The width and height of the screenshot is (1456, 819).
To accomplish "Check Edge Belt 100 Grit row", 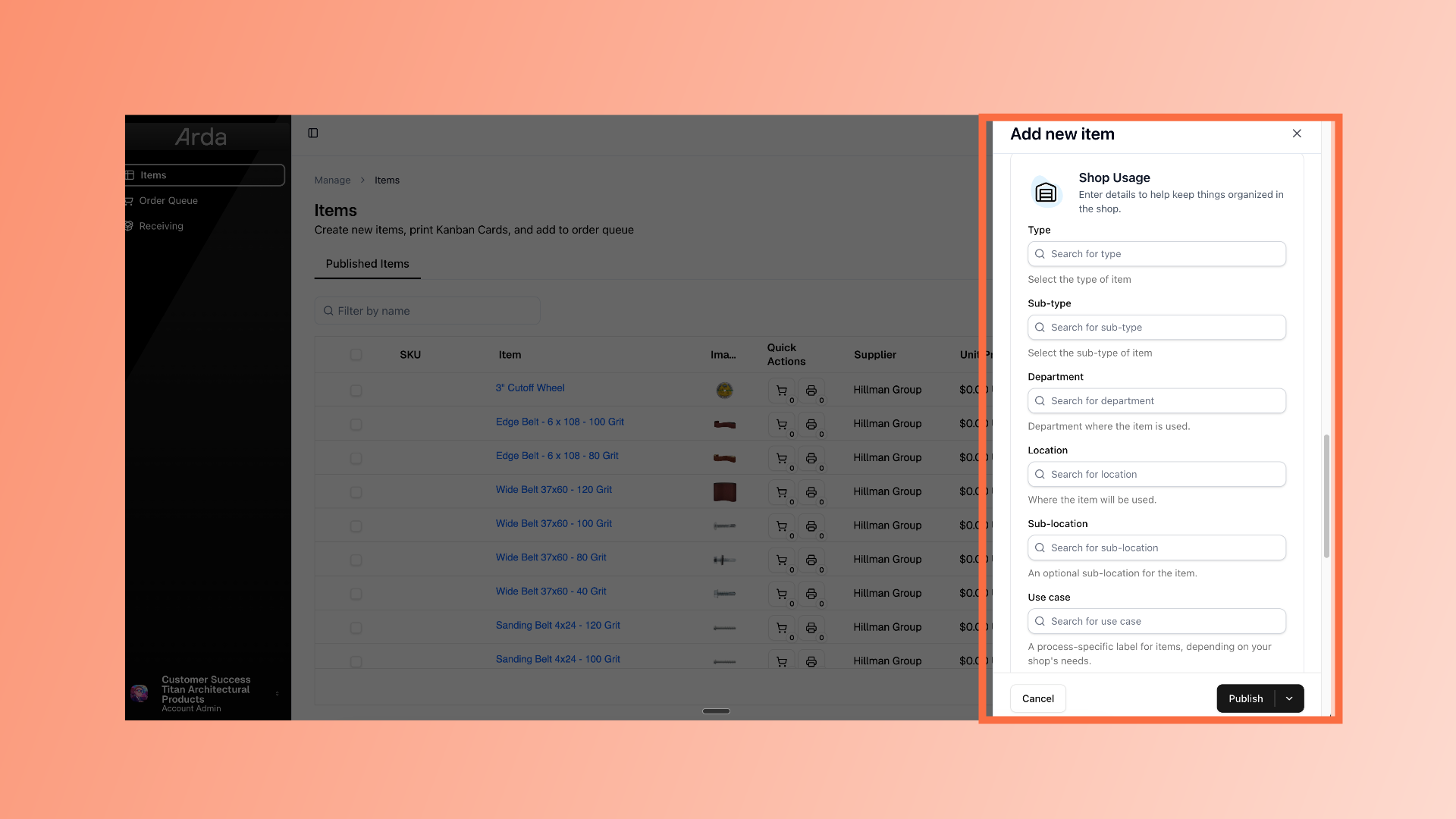I will coord(356,425).
